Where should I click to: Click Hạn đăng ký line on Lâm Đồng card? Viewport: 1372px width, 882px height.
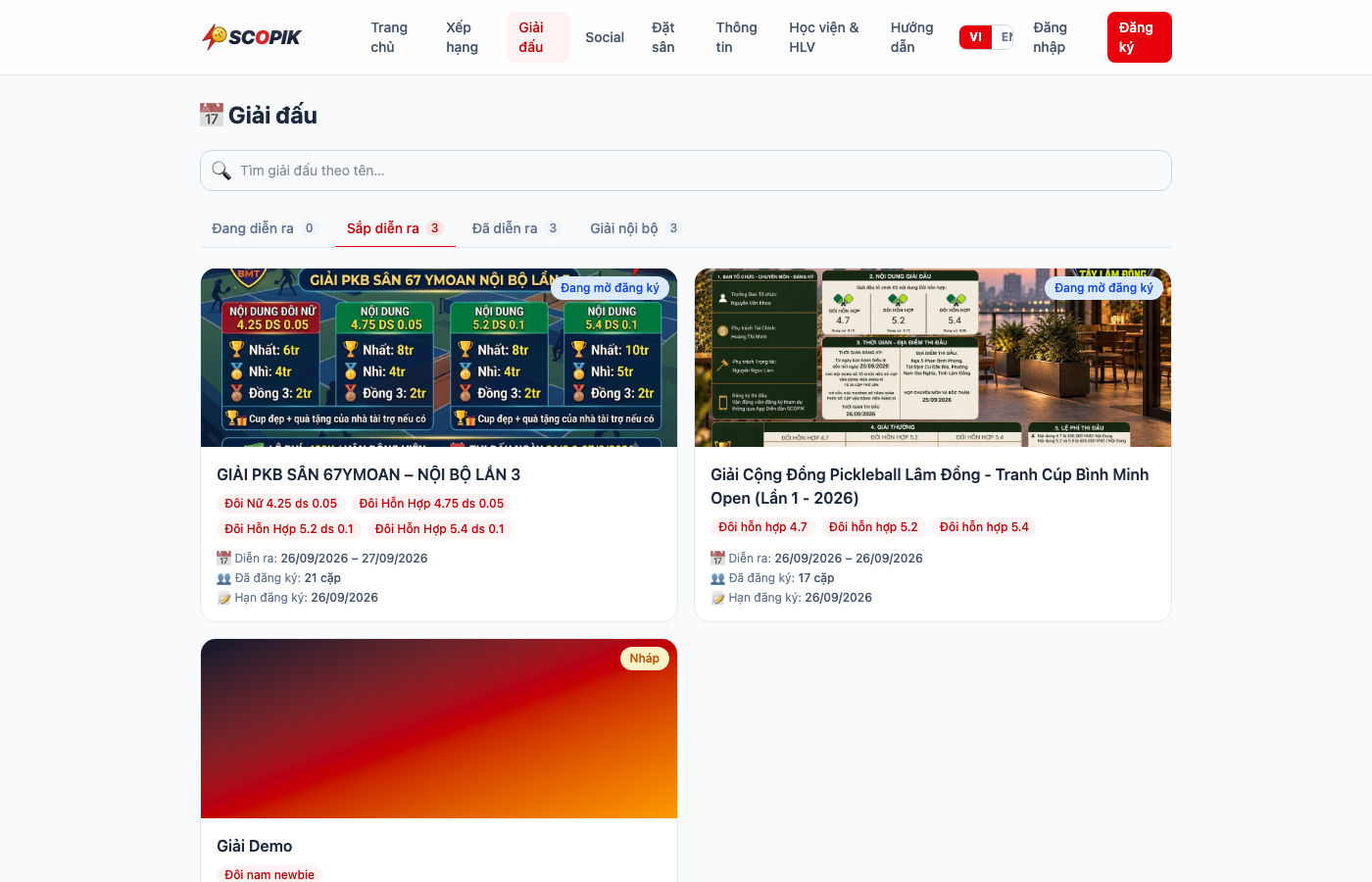tap(791, 598)
